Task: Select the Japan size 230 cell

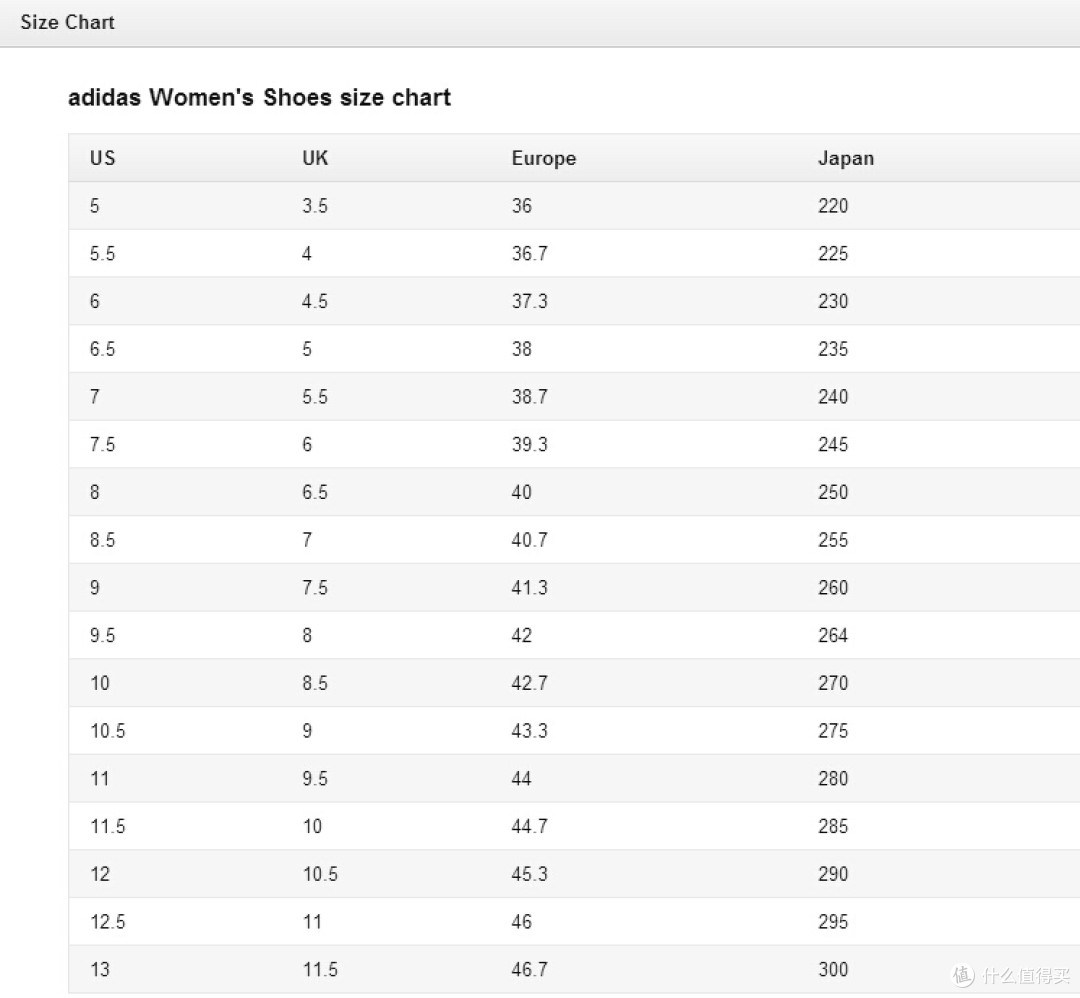Action: click(x=832, y=301)
